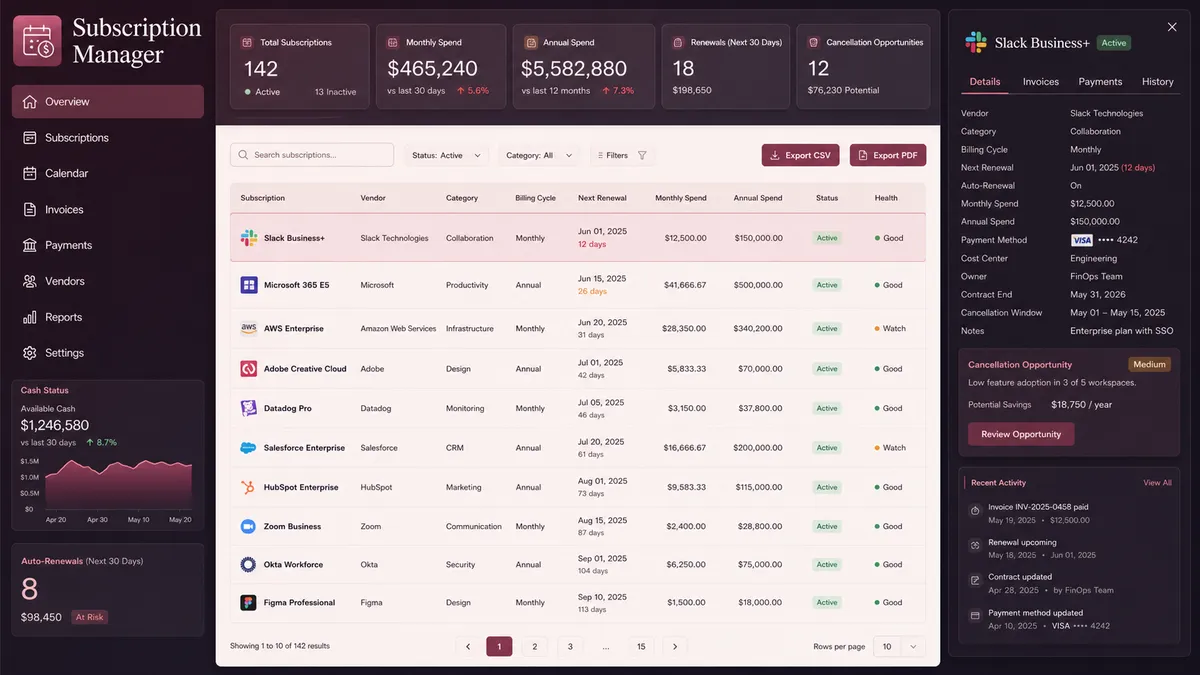This screenshot has height=675, width=1200.
Task: Sort by the Next Renewal column header
Action: click(602, 198)
